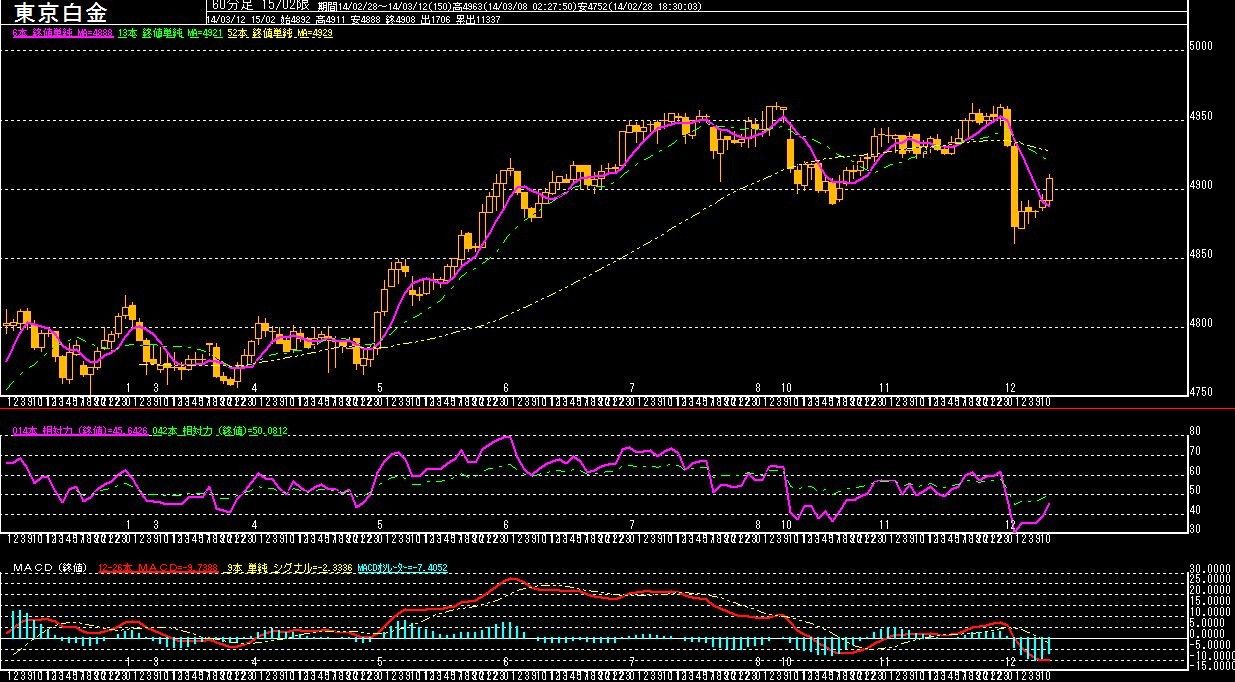Click the 60 level on RSI axis
The width and height of the screenshot is (1235, 682).
coord(1194,471)
